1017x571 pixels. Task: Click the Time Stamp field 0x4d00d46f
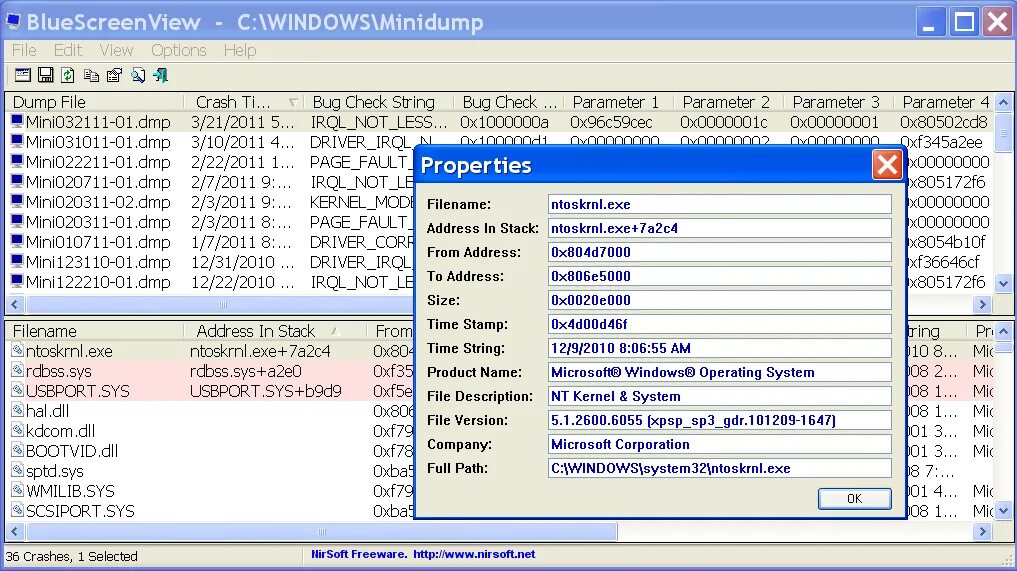719,324
